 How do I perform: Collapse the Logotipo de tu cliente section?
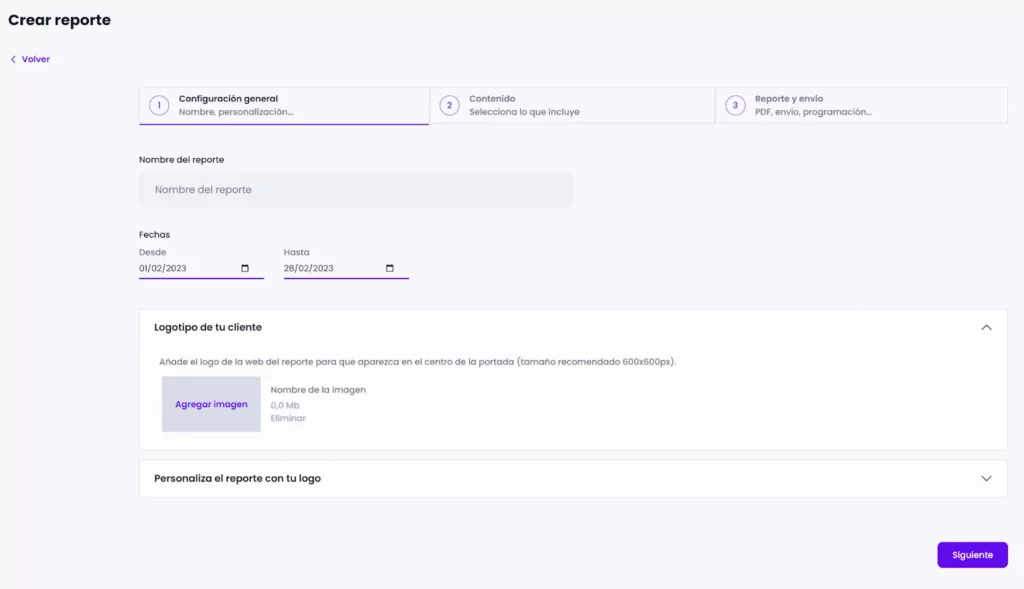click(986, 327)
